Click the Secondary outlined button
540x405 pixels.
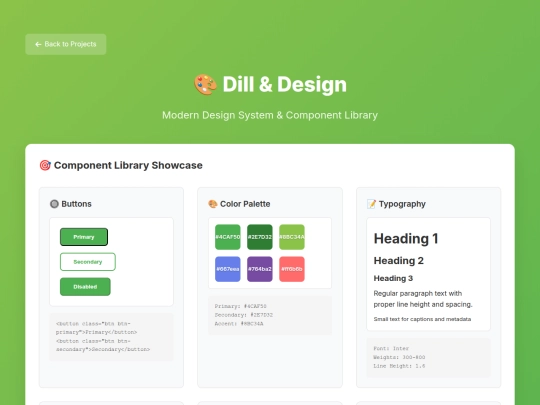point(88,262)
